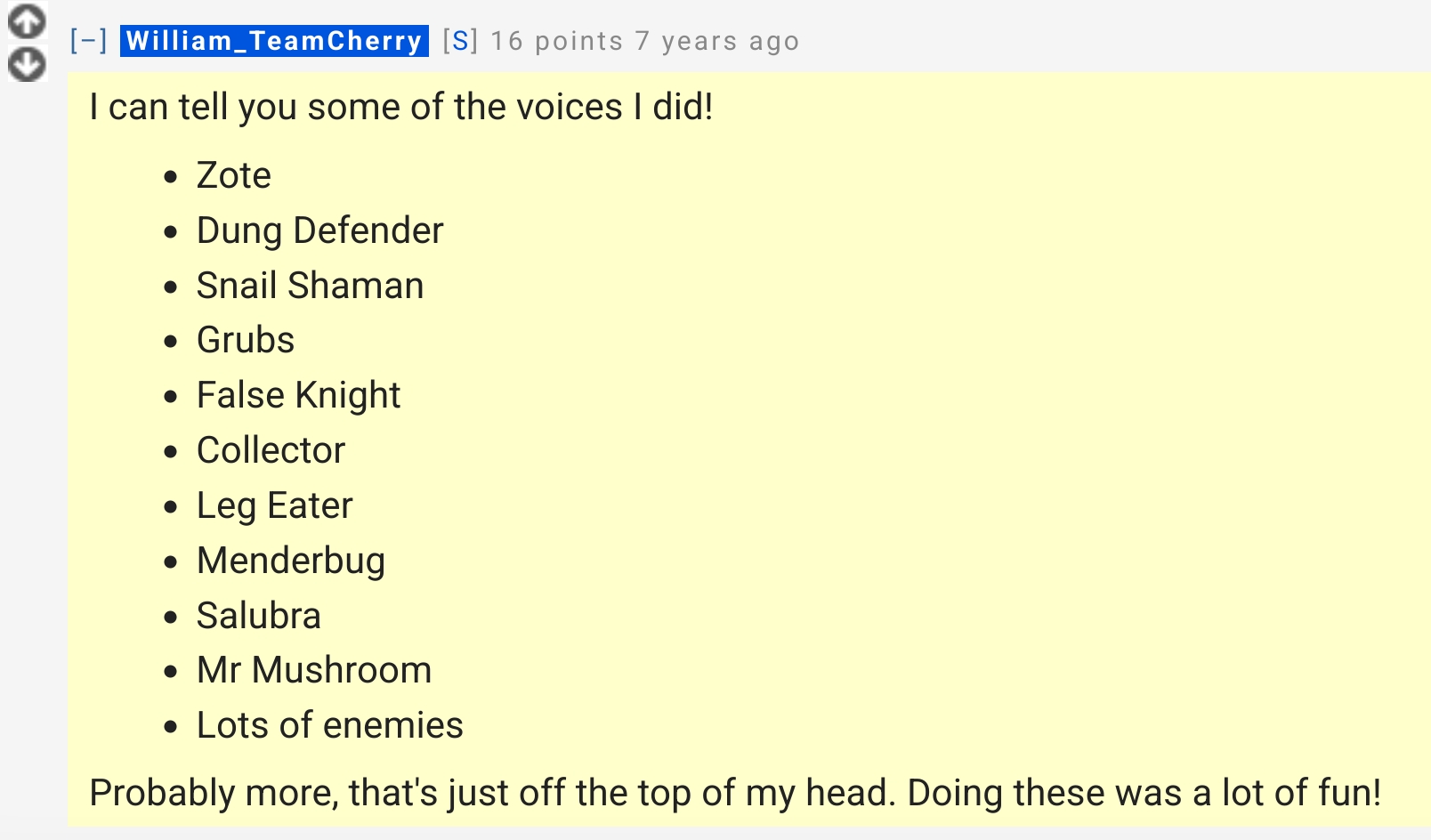This screenshot has width=1431, height=840.
Task: Click the "Probably more" closing sentence
Action: click(x=735, y=793)
